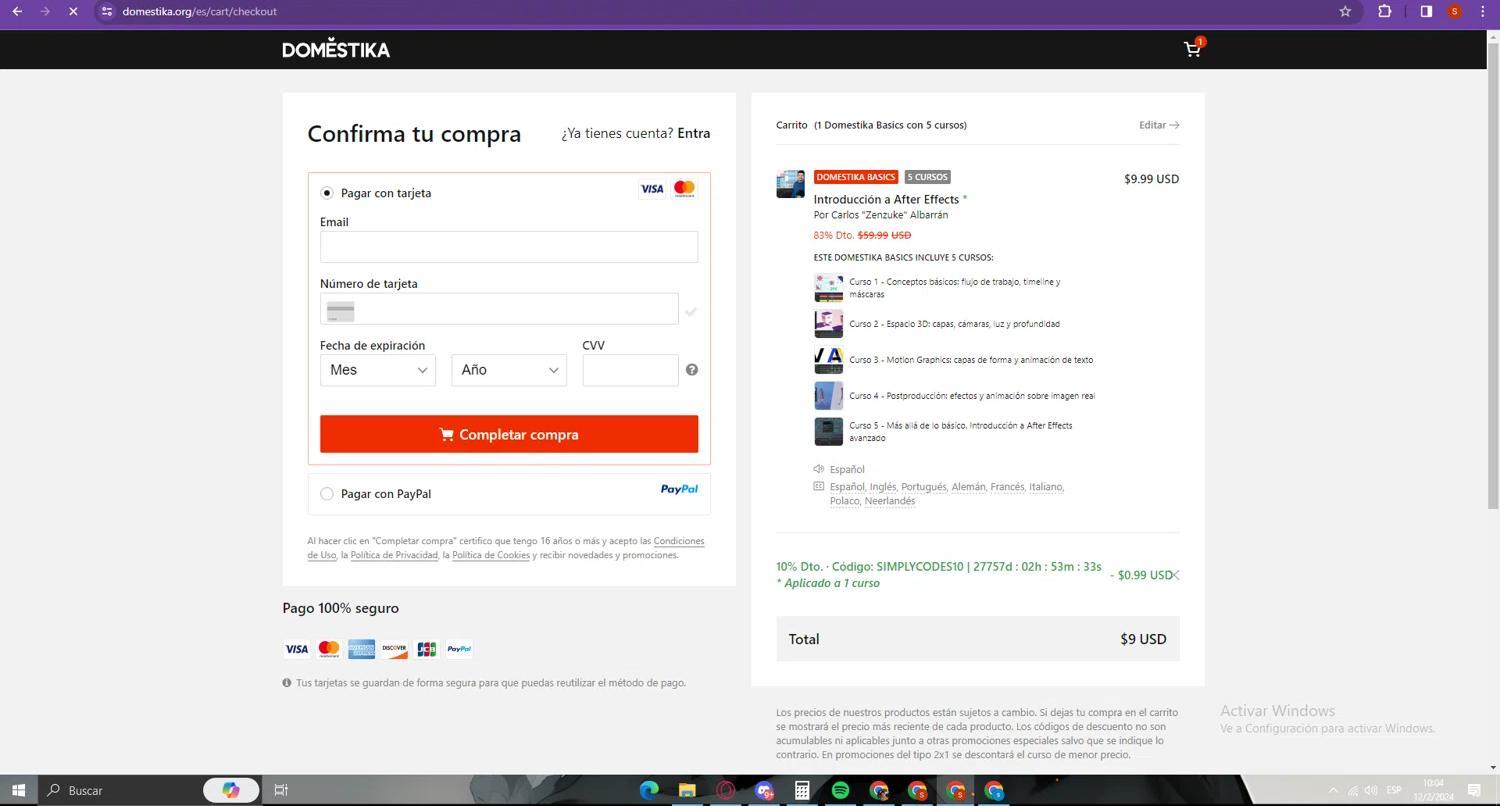
Task: Click Introducción a After Effects title
Action: (x=886, y=199)
